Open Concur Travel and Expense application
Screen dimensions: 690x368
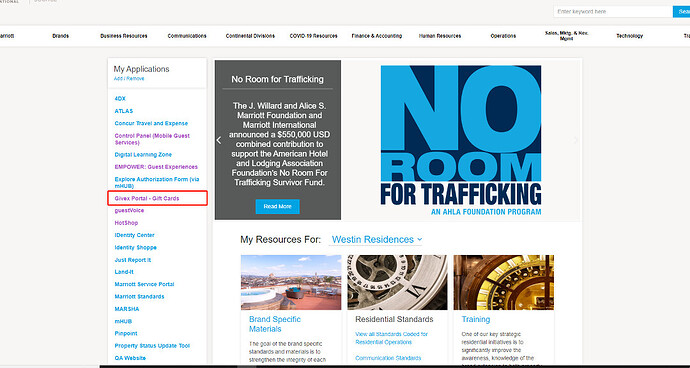tap(151, 123)
